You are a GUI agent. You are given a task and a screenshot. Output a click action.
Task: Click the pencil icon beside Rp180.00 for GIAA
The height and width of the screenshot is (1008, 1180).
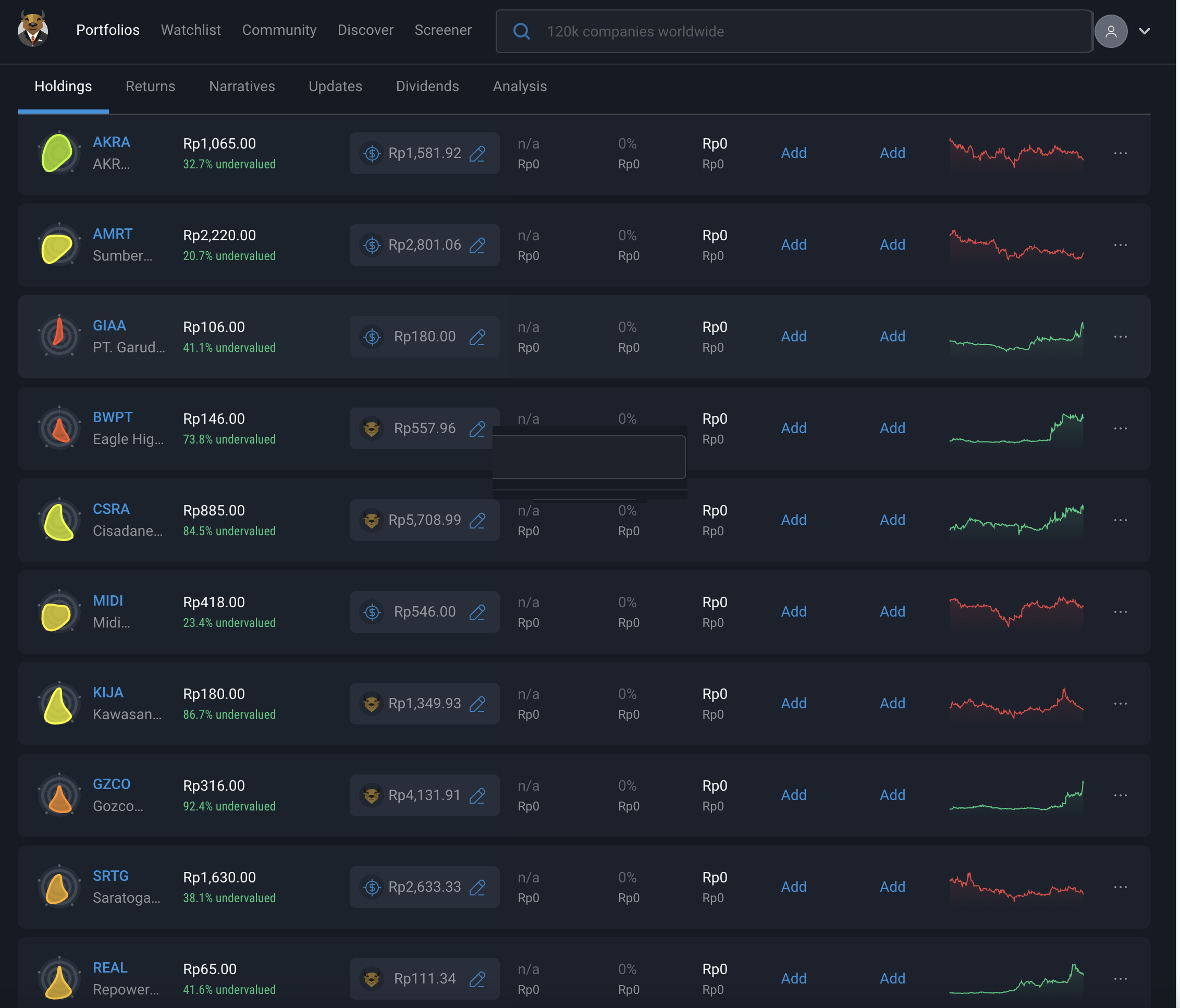pos(477,337)
